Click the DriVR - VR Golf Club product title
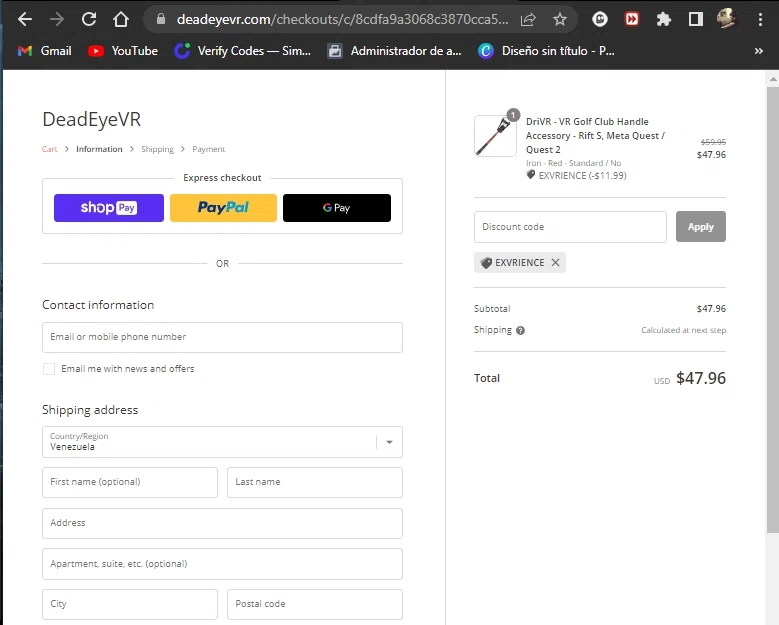This screenshot has width=779, height=625. click(x=595, y=136)
